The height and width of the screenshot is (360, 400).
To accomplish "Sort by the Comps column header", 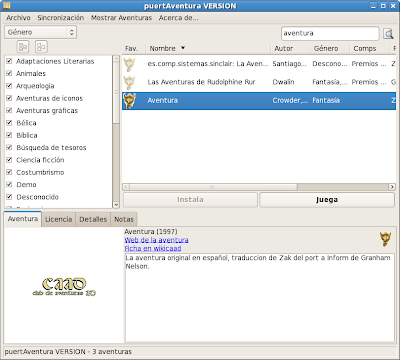I will [369, 48].
